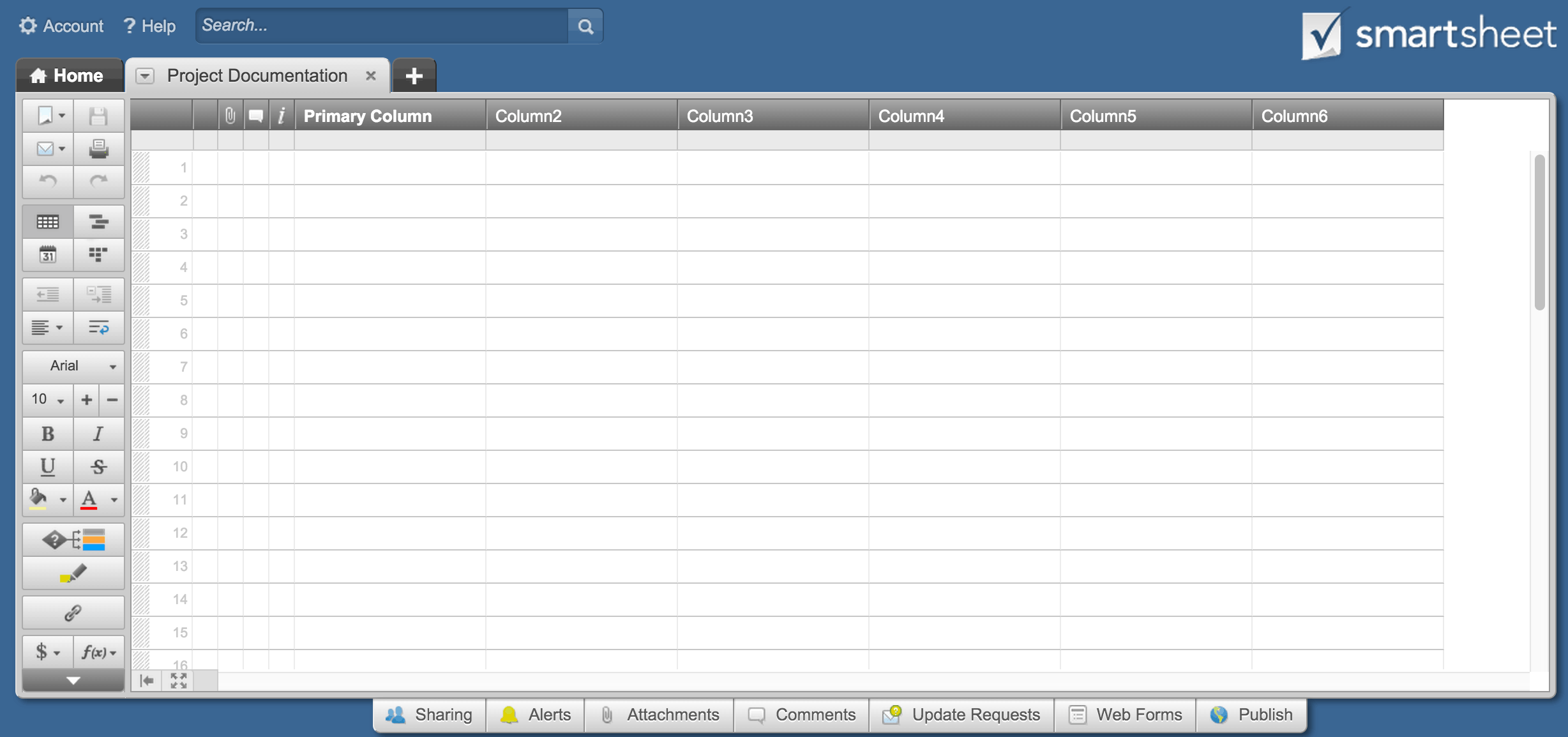Open the Arial font family dropdown
The image size is (1568, 737).
(x=72, y=366)
